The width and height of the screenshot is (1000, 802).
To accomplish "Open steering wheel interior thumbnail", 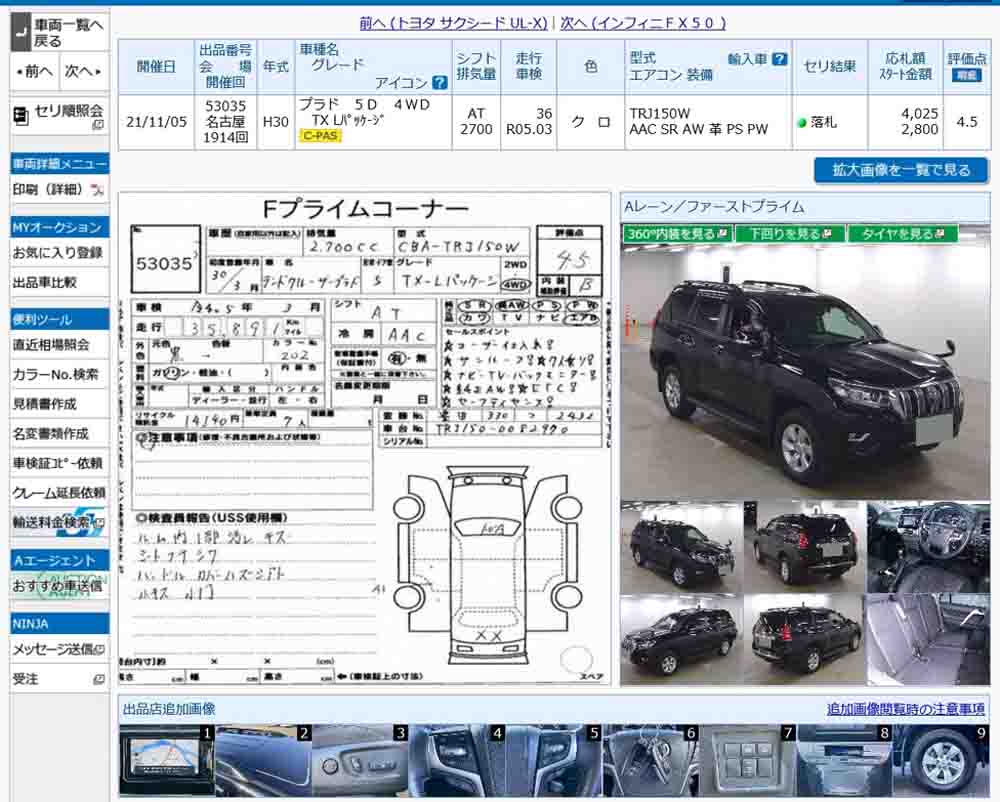I will pyautogui.click(x=929, y=547).
